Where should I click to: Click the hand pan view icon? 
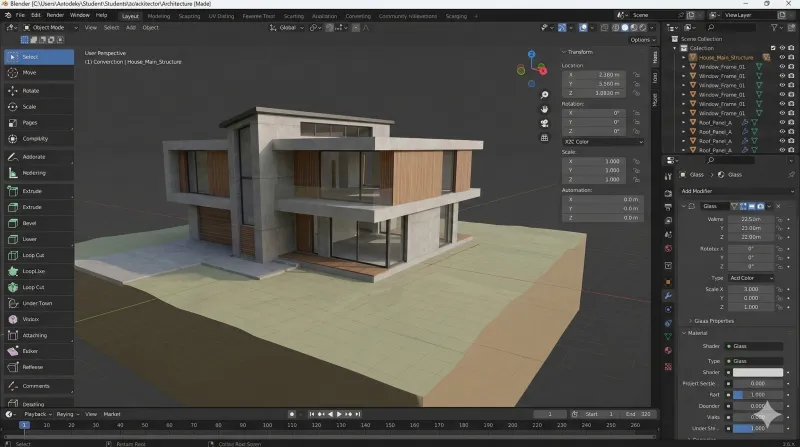tap(545, 109)
